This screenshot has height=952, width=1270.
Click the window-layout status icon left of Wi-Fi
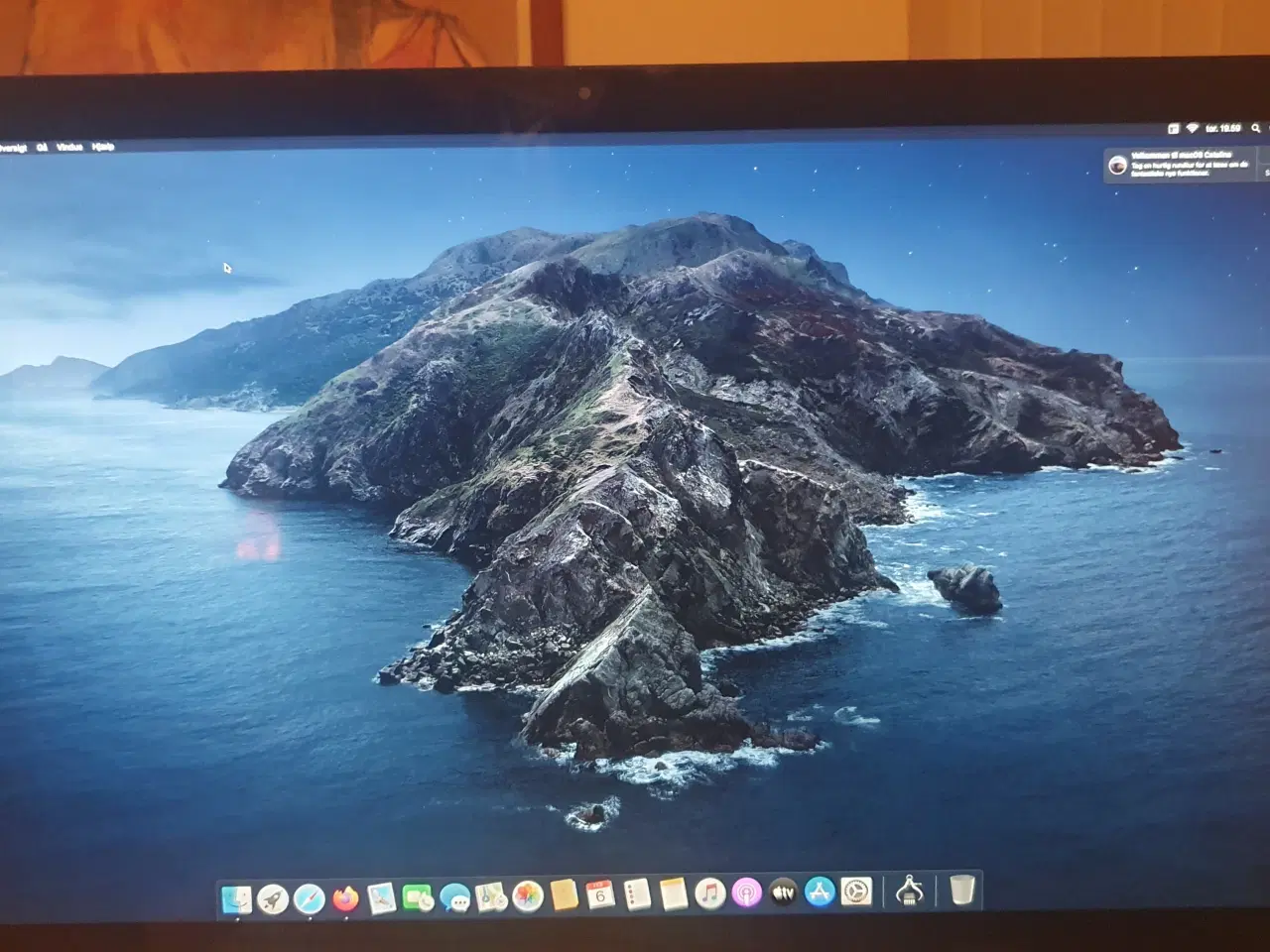1173,129
